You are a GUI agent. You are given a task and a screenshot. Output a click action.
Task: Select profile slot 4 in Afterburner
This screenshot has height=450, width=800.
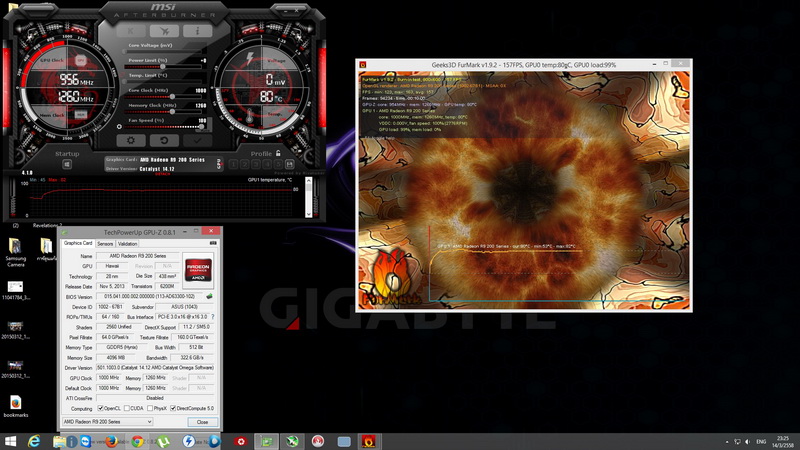[x=267, y=164]
